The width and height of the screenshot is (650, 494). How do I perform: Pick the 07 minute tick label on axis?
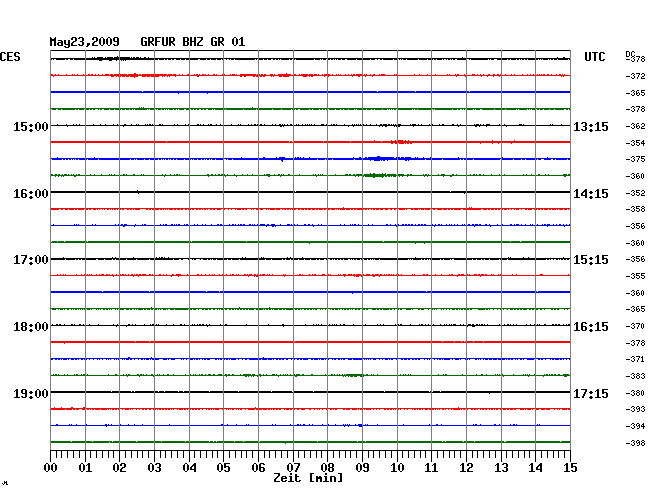[293, 468]
